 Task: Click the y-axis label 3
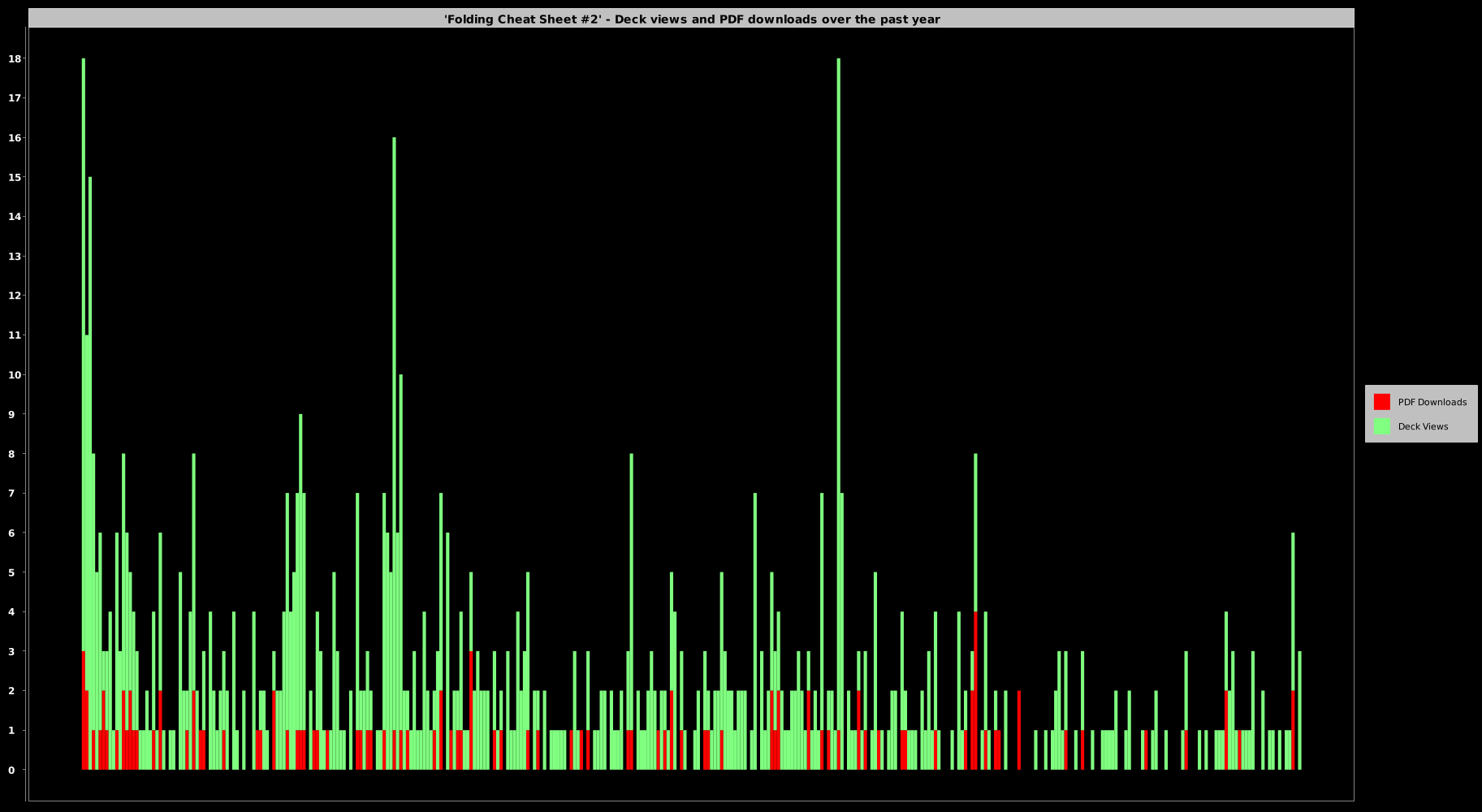click(11, 651)
